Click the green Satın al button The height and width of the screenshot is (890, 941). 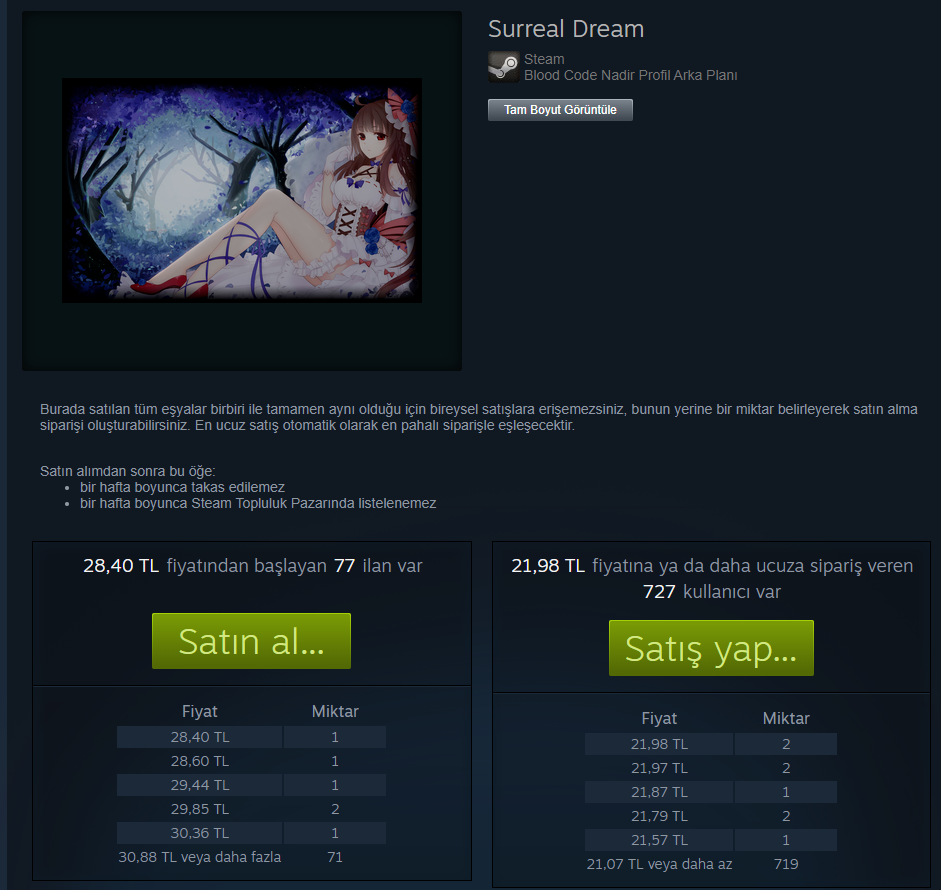[251, 641]
